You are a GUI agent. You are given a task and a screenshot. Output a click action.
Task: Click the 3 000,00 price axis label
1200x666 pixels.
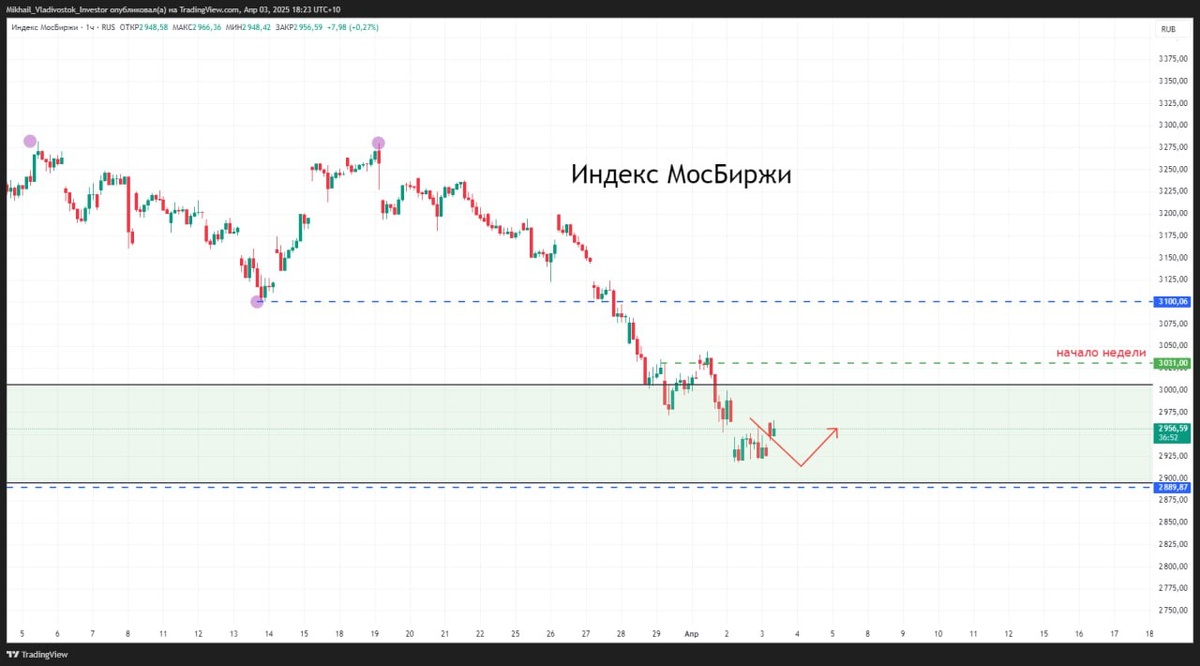[x=1172, y=390]
